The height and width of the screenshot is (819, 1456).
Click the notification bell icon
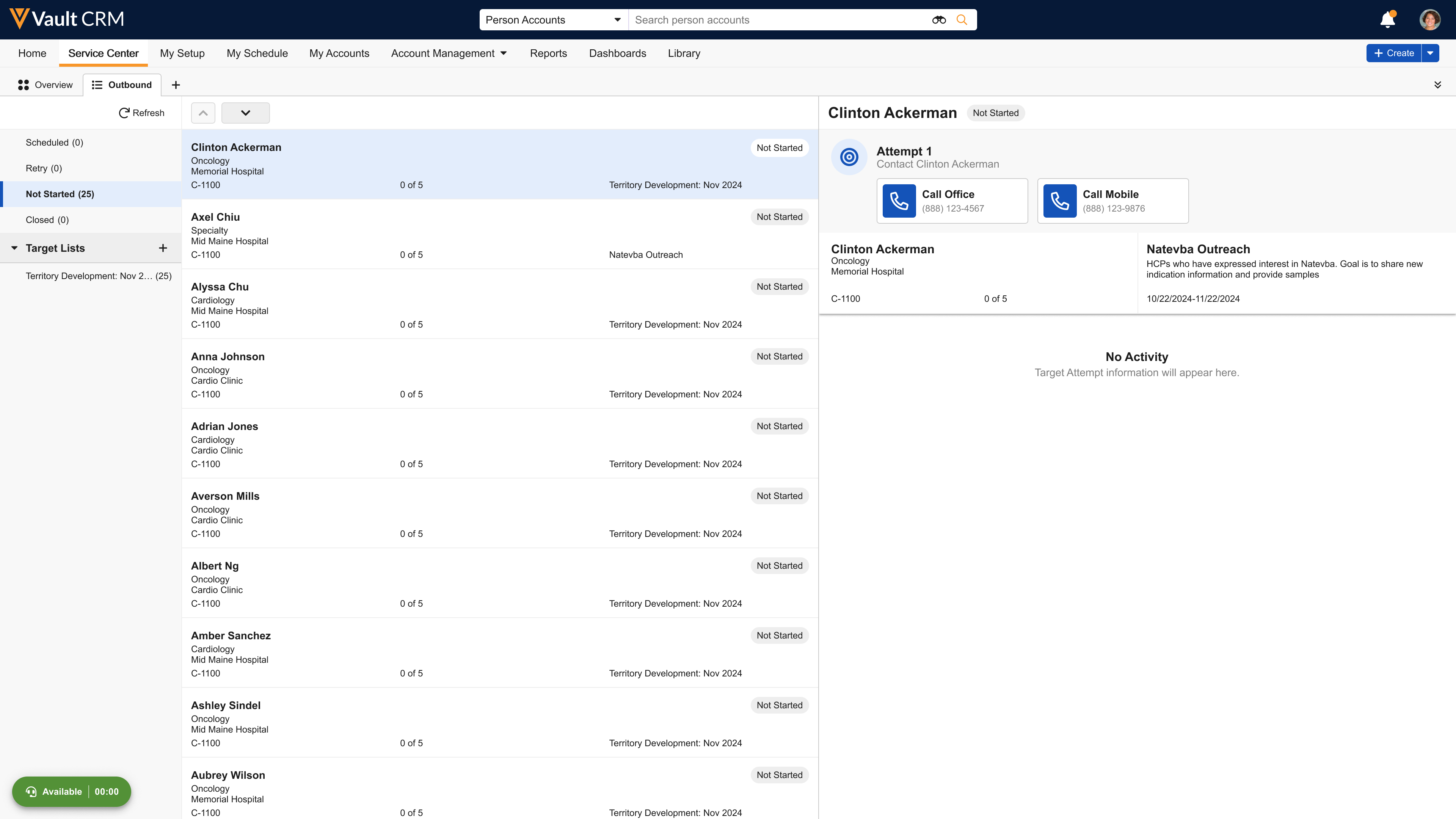(x=1387, y=20)
